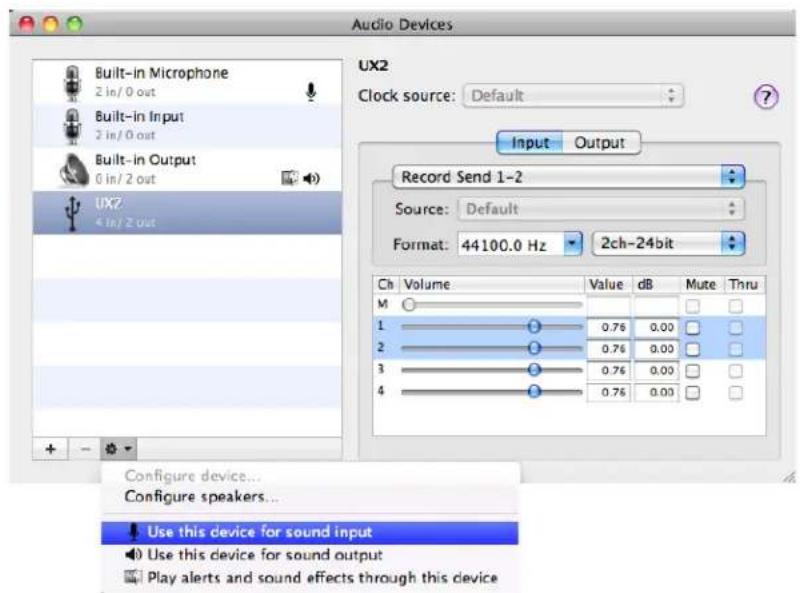This screenshot has height=593, width=800.
Task: Select UX2 4 in/2 out device row
Action: 187,213
